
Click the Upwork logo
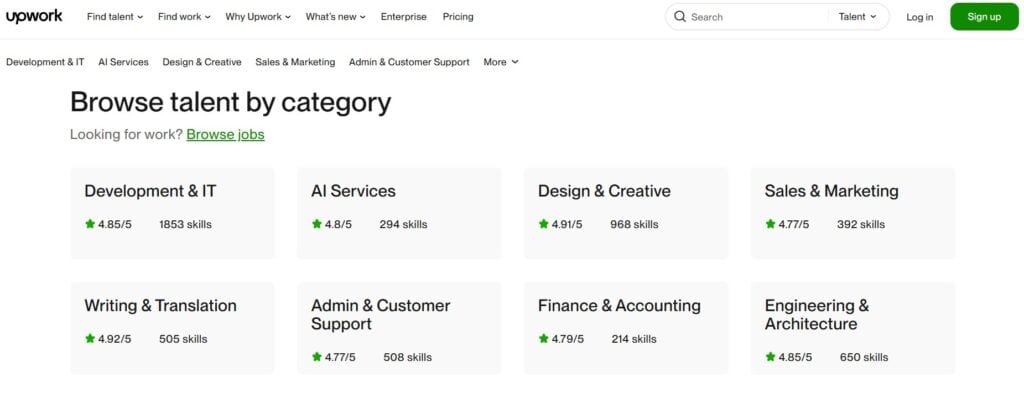coord(34,16)
